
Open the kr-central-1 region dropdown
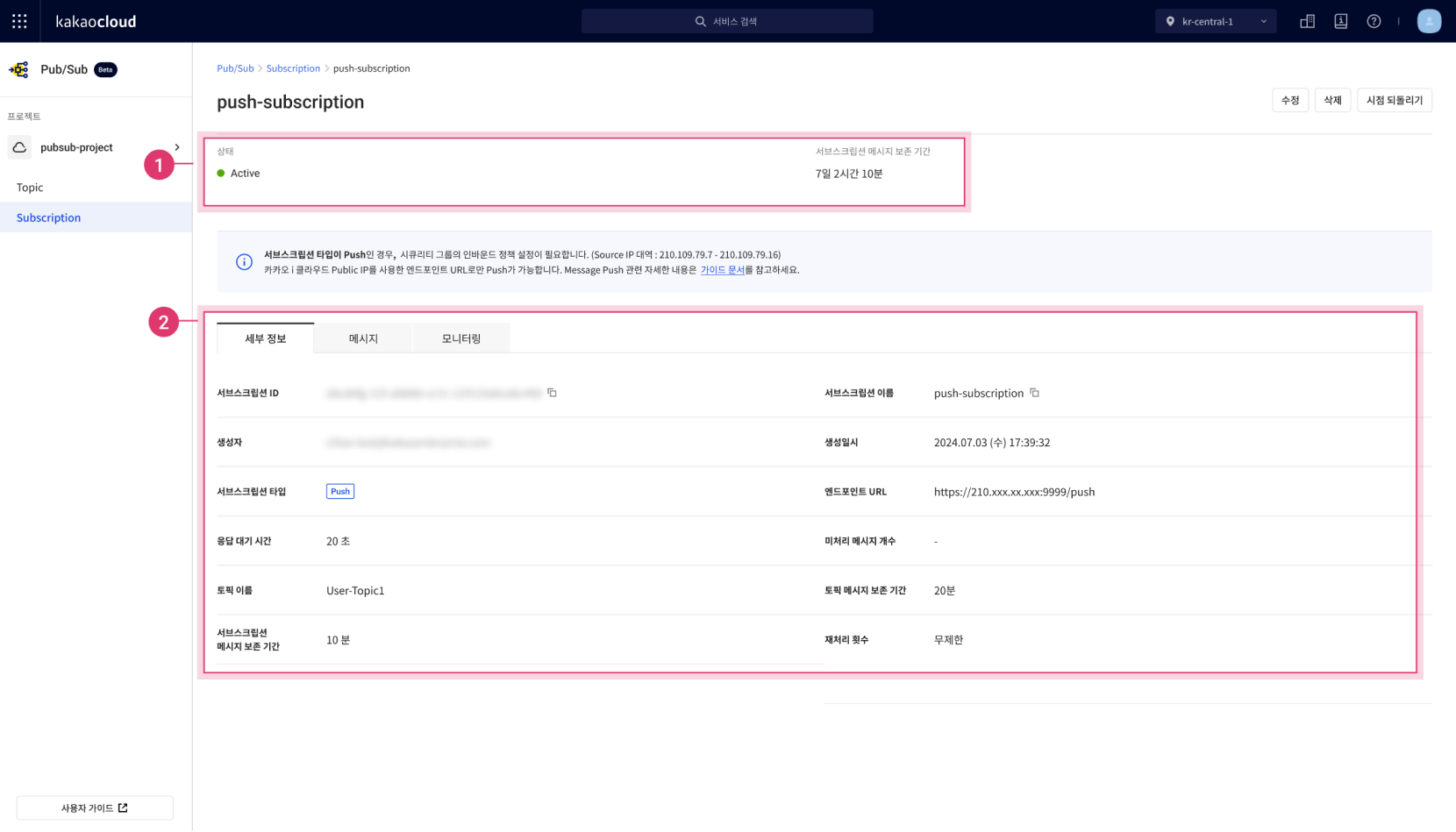coord(1215,21)
